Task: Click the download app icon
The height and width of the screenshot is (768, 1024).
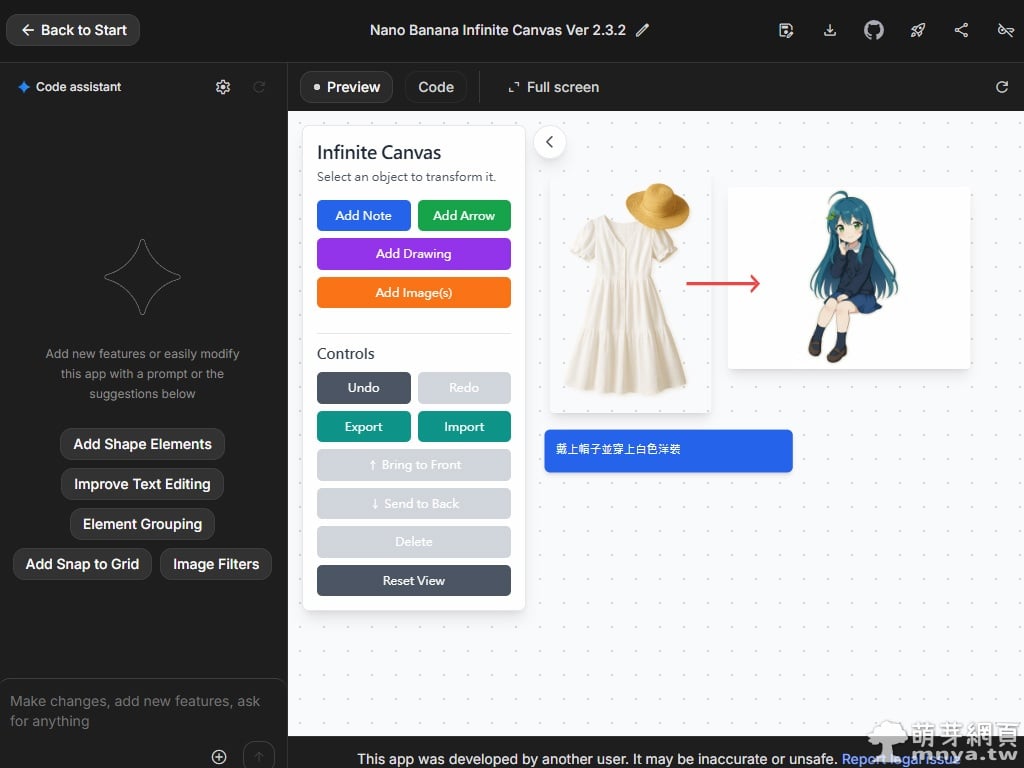Action: [x=830, y=30]
